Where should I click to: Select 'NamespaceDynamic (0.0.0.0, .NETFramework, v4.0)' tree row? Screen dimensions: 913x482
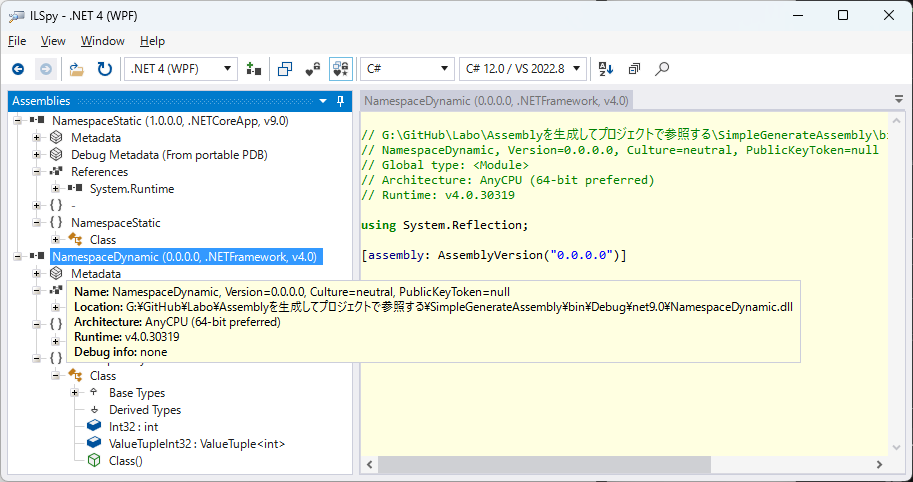click(186, 257)
